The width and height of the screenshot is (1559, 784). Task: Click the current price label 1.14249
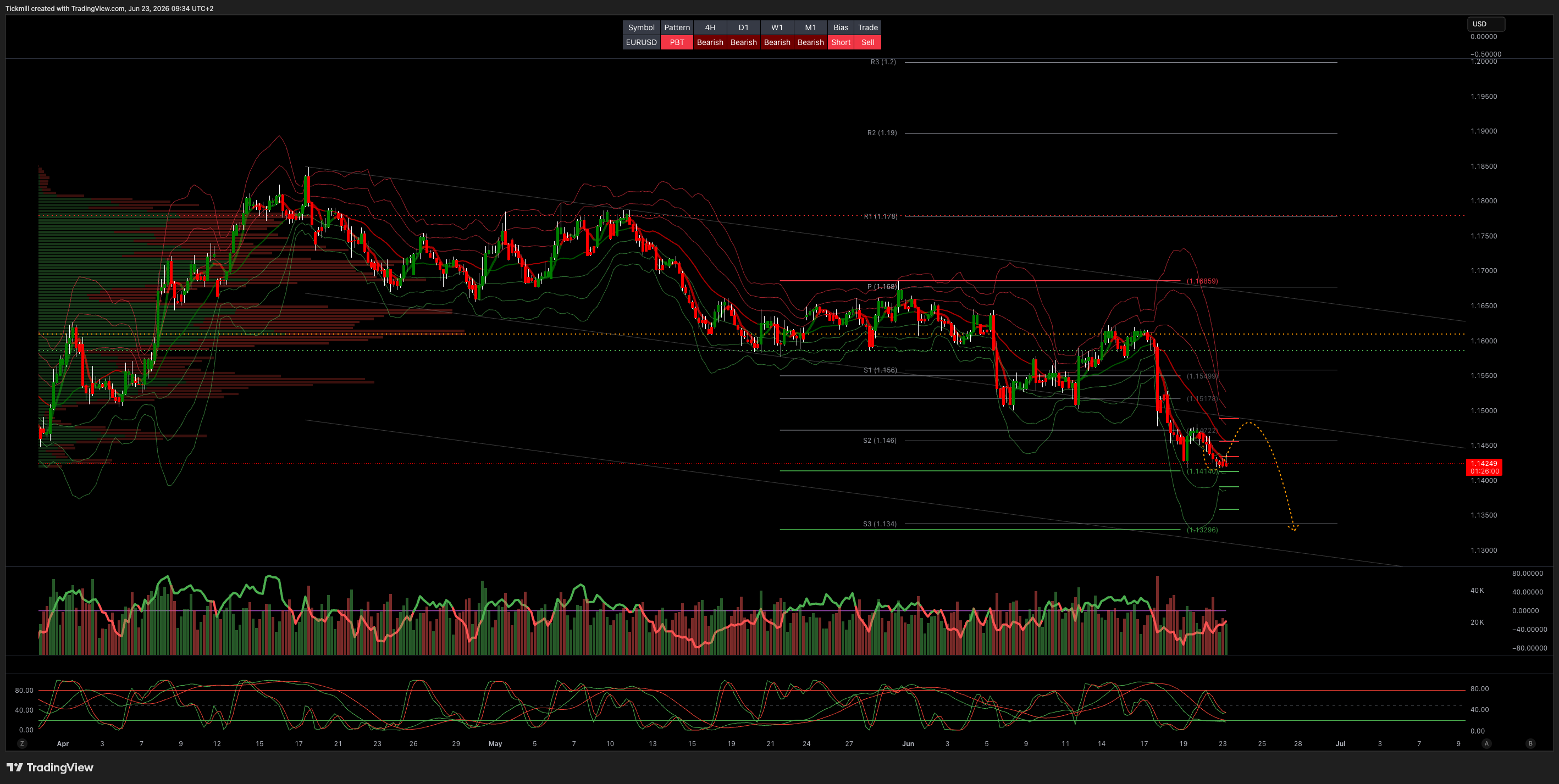1484,463
